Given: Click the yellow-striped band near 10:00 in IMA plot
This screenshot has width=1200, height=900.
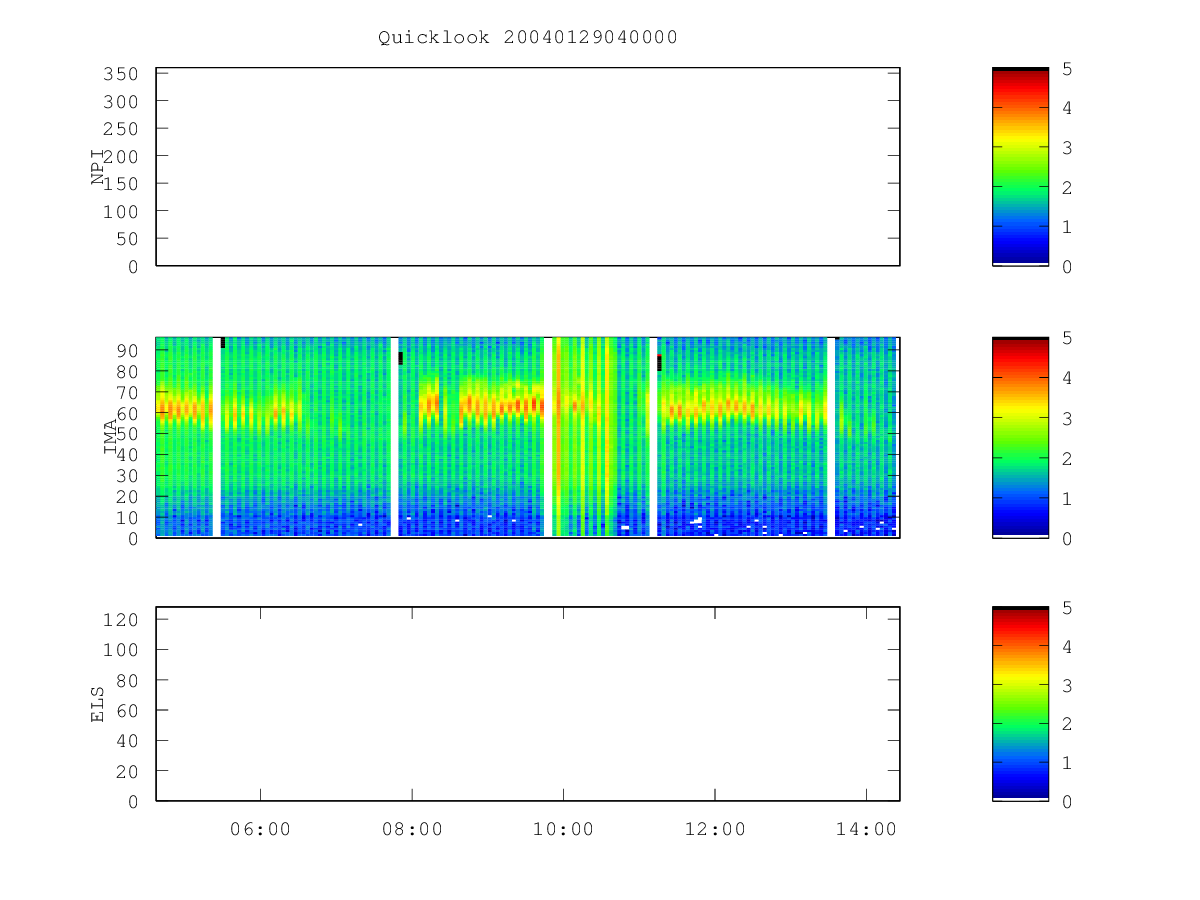Looking at the screenshot, I should tap(584, 437).
